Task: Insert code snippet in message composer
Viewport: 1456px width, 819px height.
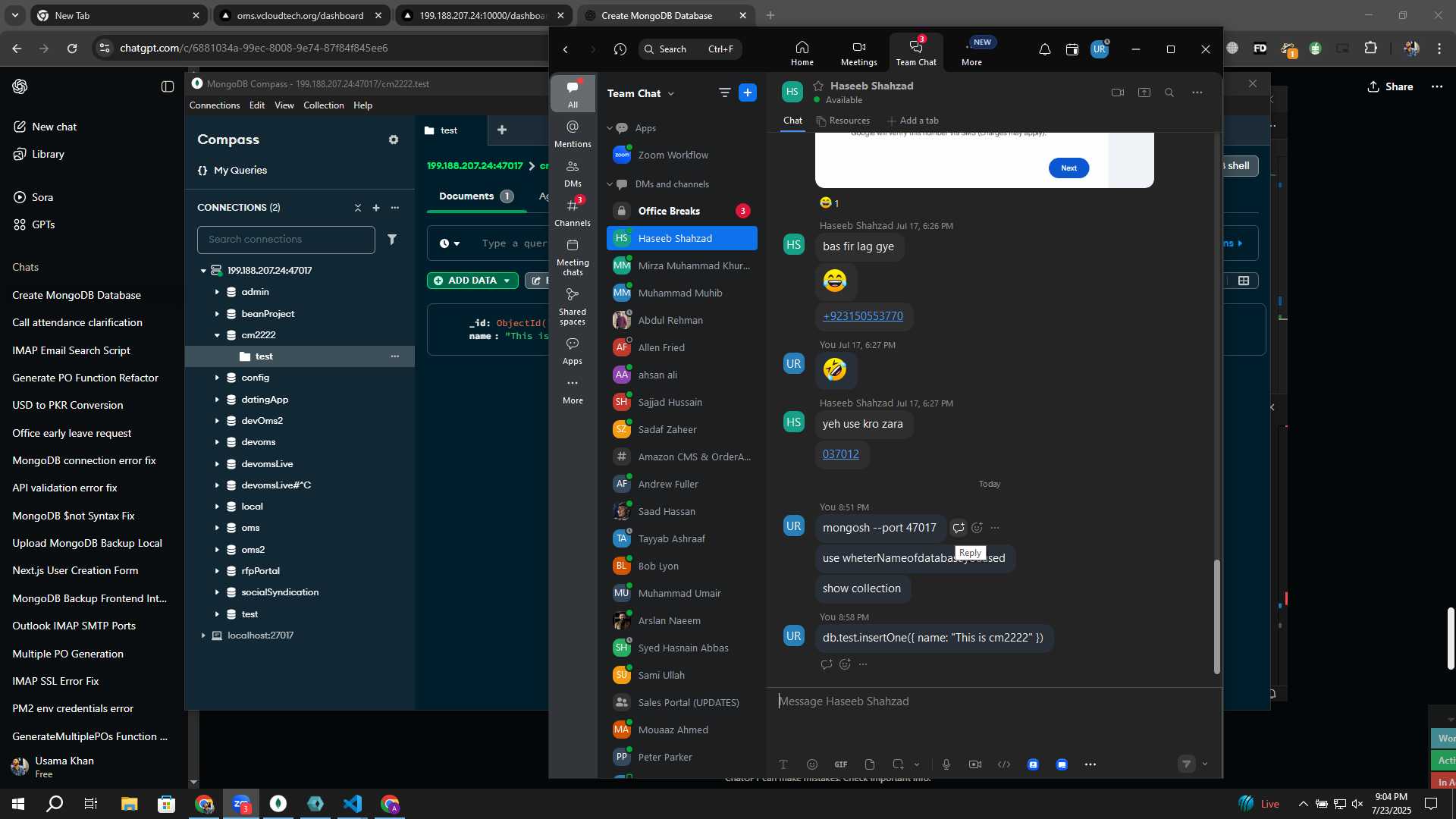Action: [1003, 764]
